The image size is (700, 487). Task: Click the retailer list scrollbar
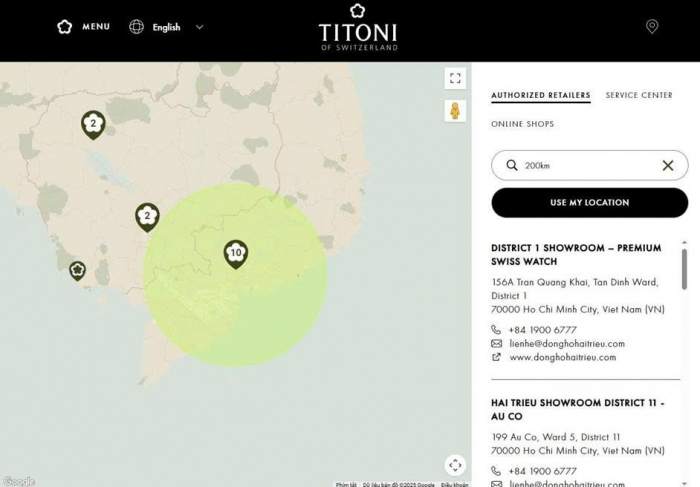tap(684, 270)
